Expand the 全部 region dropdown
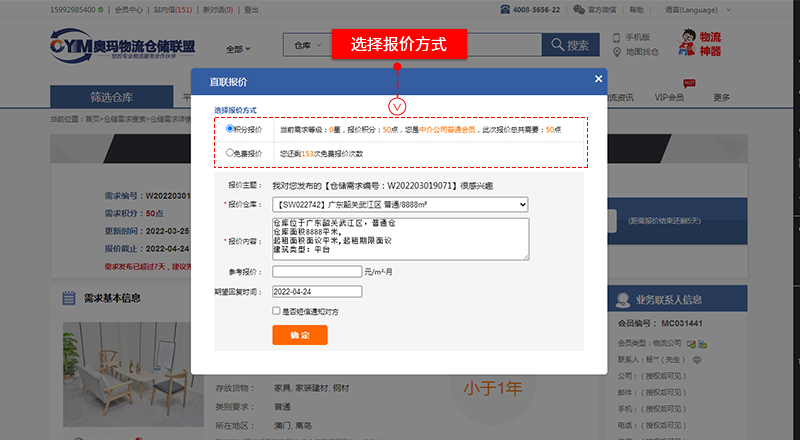This screenshot has width=800, height=440. (238, 48)
